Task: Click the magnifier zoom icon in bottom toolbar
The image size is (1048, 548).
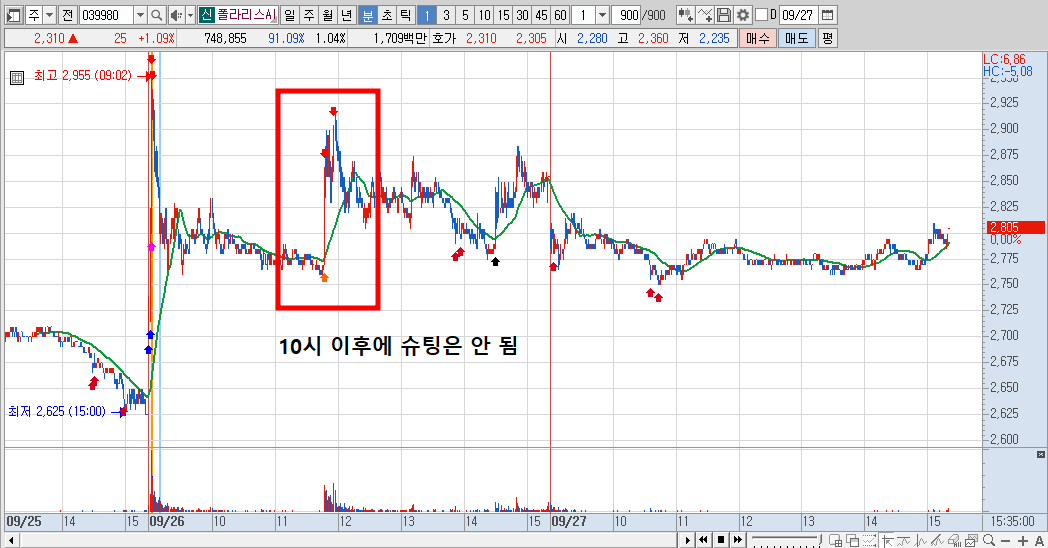Action: (x=989, y=540)
